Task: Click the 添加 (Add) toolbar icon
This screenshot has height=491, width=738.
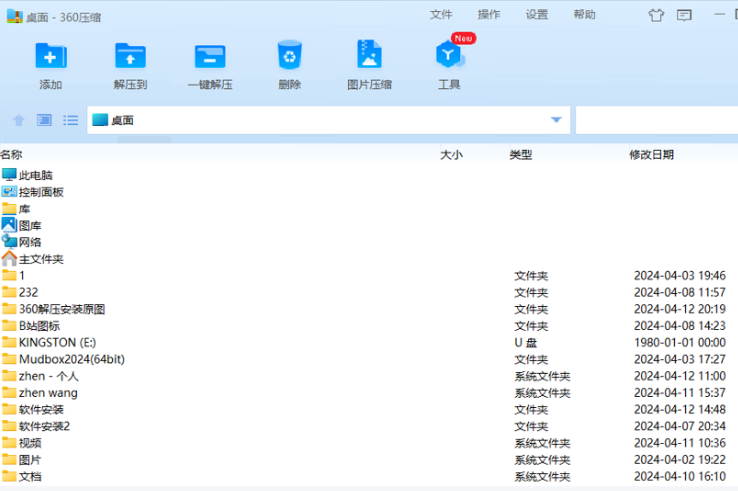Action: [x=50, y=57]
